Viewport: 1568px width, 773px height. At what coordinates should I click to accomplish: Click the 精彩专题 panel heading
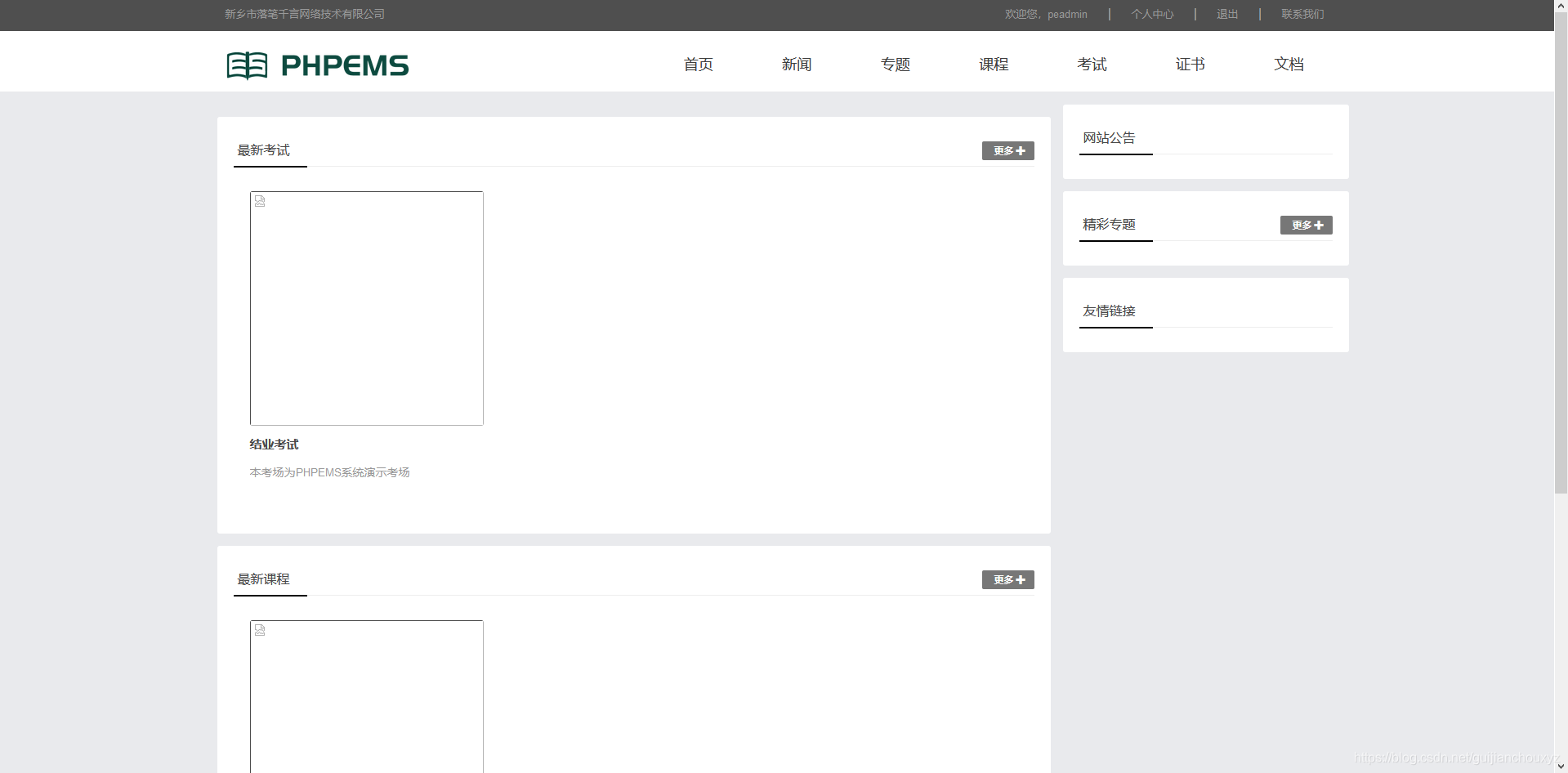click(1109, 225)
